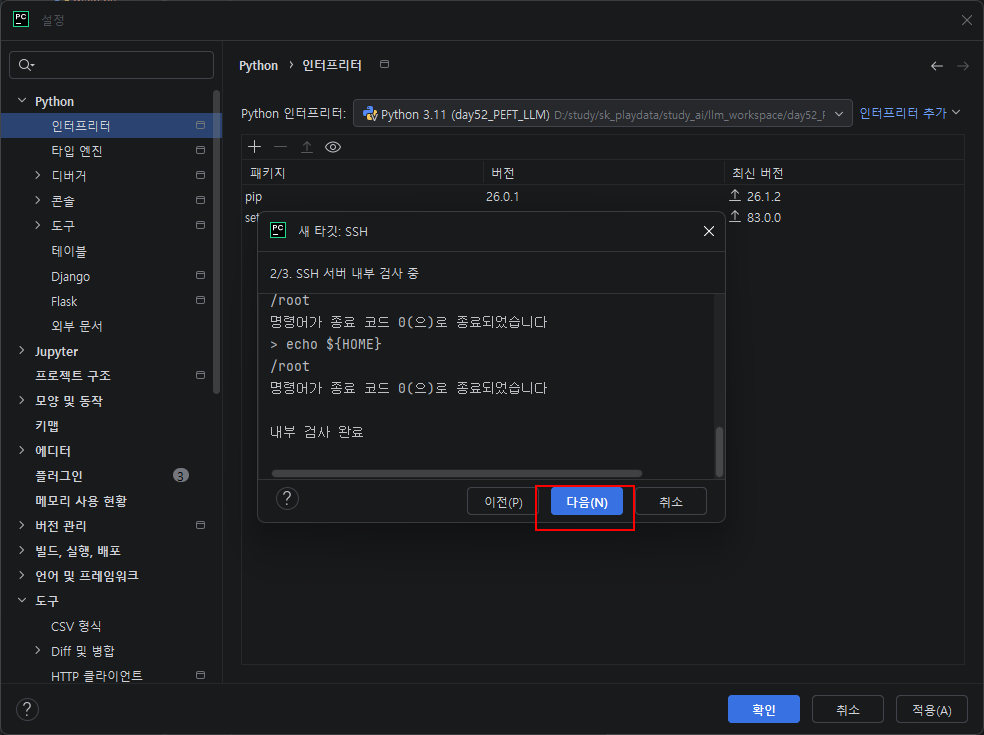The image size is (984, 735).
Task: Click the plugin update badge 3
Action: coord(181,476)
